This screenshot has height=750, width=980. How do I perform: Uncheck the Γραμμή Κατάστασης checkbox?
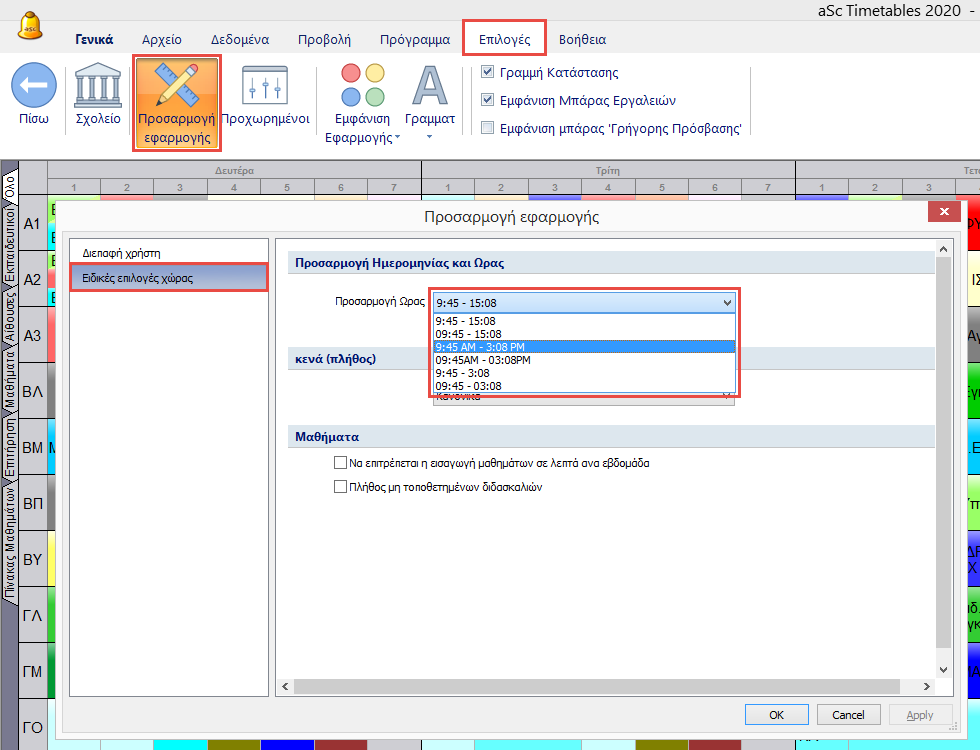pos(488,72)
